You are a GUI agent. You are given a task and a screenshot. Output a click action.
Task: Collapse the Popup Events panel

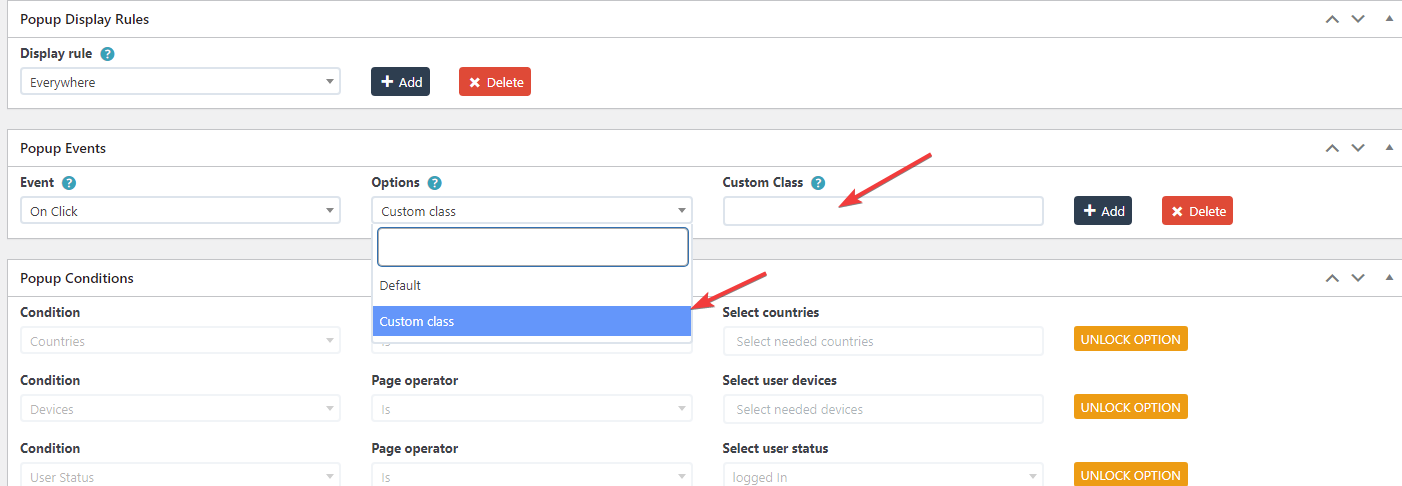point(1389,148)
